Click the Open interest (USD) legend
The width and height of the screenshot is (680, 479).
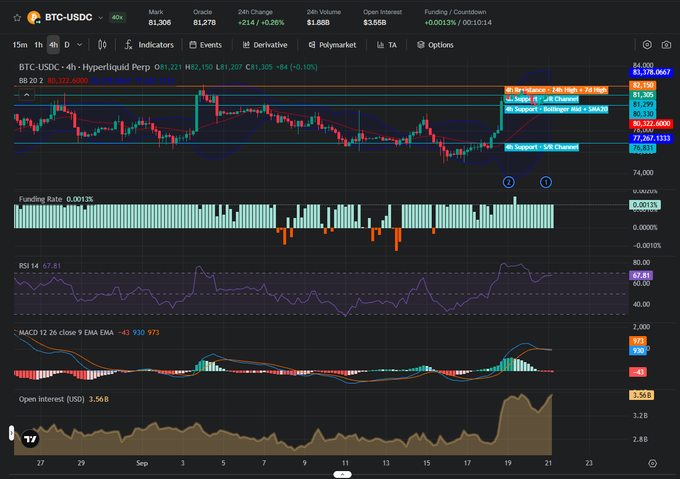coord(63,399)
